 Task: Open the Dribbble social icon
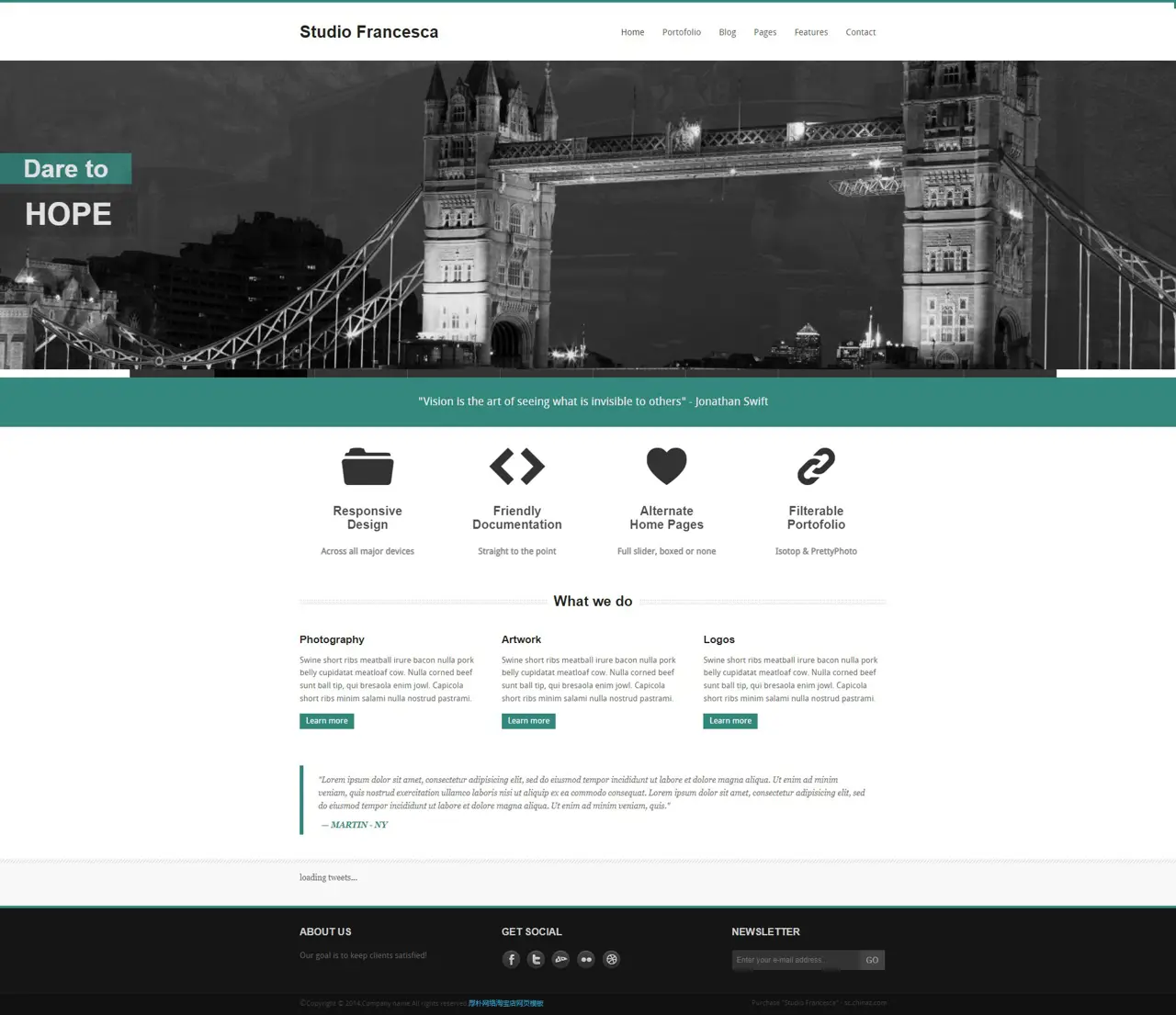coord(611,959)
